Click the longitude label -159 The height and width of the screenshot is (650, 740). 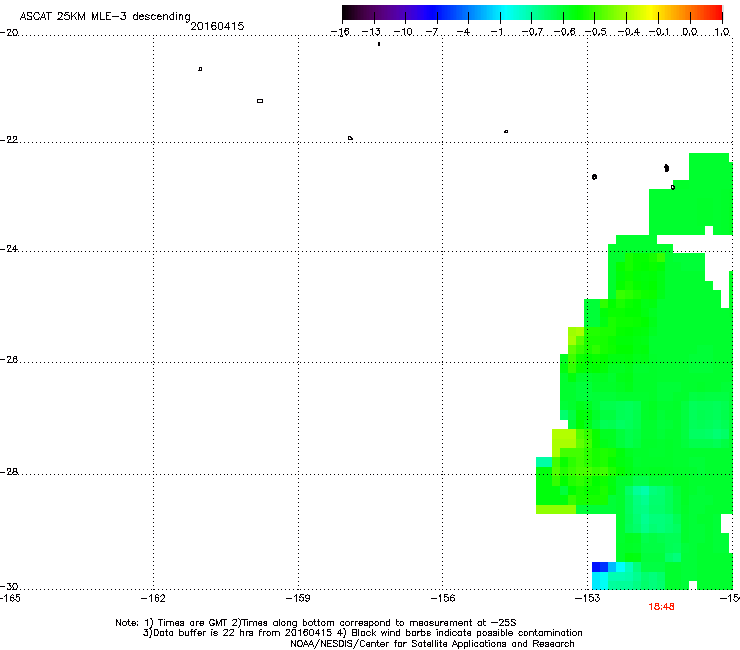(x=298, y=599)
